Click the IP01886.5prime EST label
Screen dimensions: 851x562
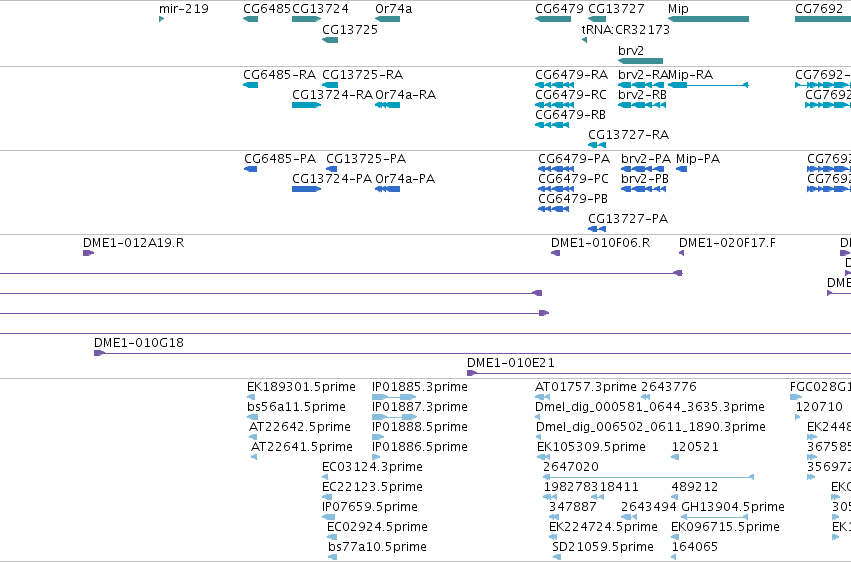click(x=420, y=447)
